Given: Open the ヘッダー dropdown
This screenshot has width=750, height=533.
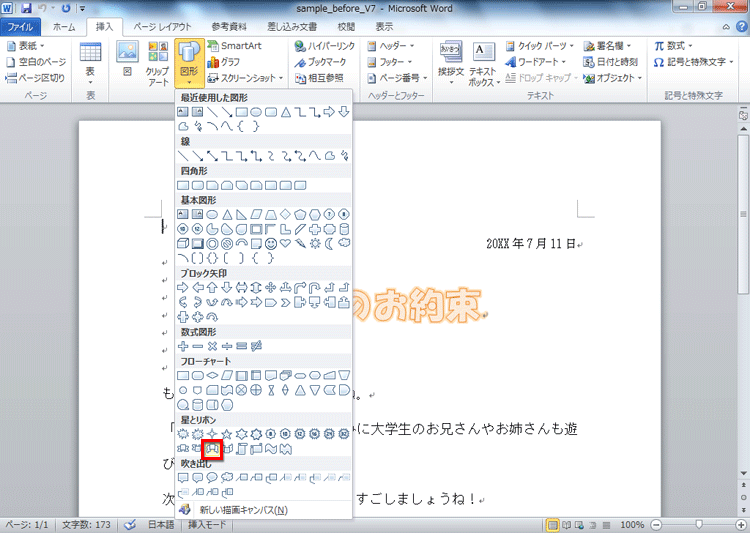Looking at the screenshot, I should (391, 46).
